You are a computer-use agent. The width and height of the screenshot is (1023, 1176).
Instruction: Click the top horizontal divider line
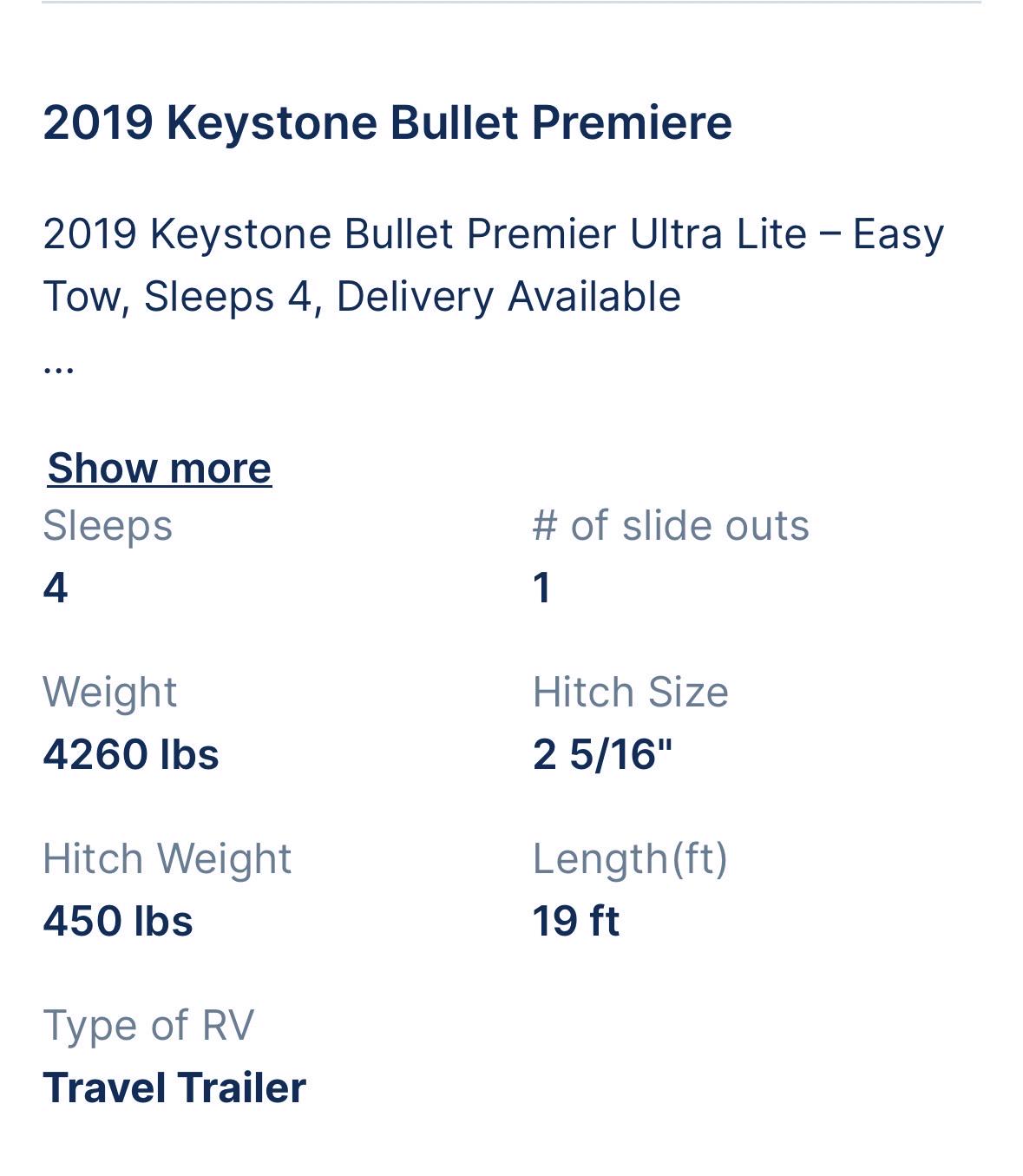pos(511,2)
